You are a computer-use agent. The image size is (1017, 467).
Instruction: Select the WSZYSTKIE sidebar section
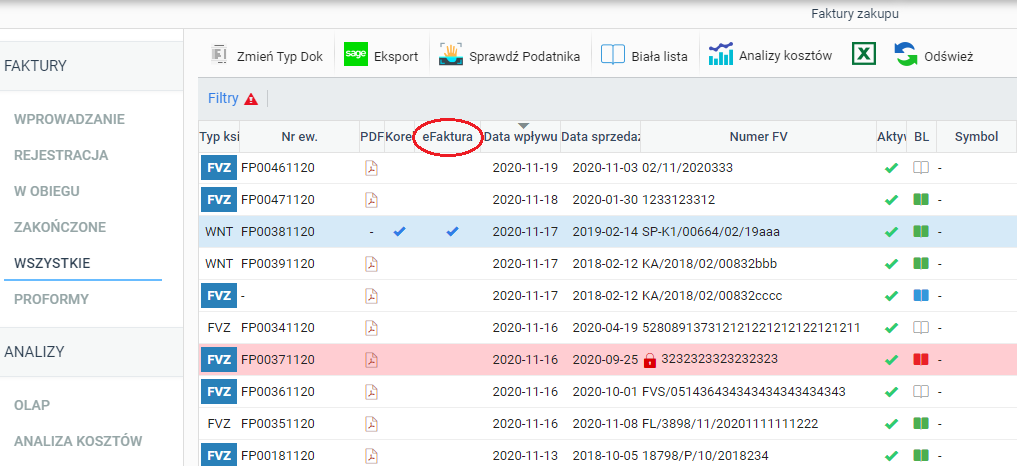click(52, 263)
